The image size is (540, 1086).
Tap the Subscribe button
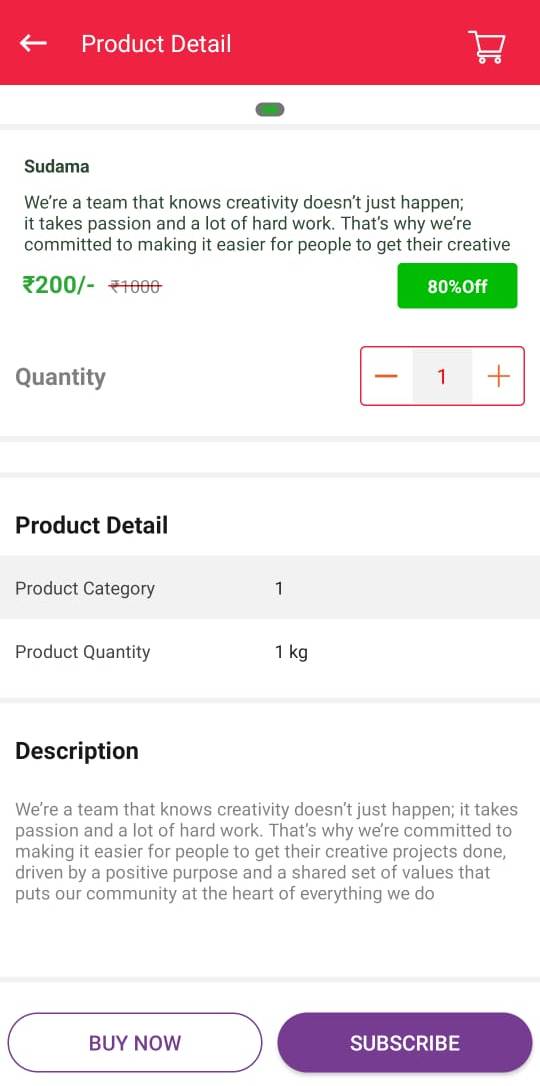pos(405,1042)
